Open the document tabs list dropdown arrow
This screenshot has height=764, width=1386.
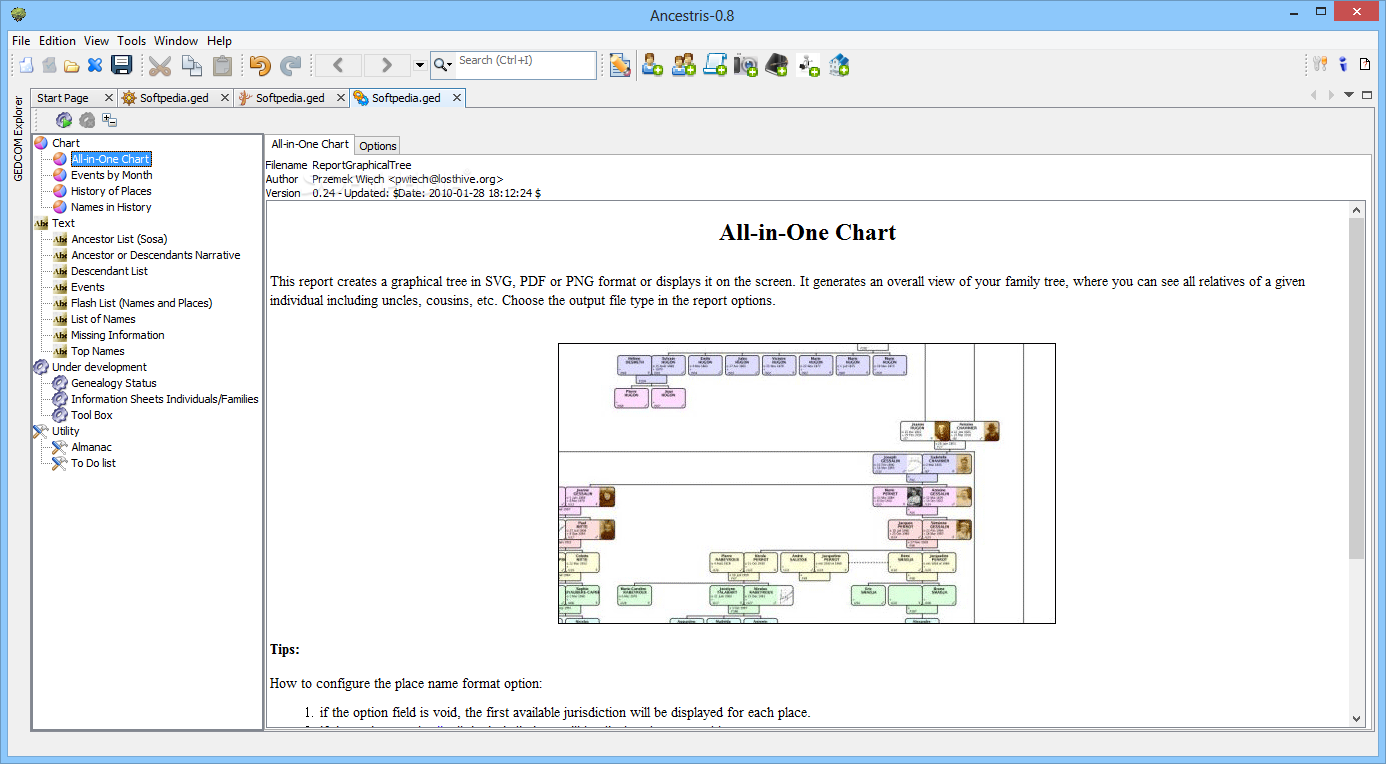click(x=1349, y=95)
